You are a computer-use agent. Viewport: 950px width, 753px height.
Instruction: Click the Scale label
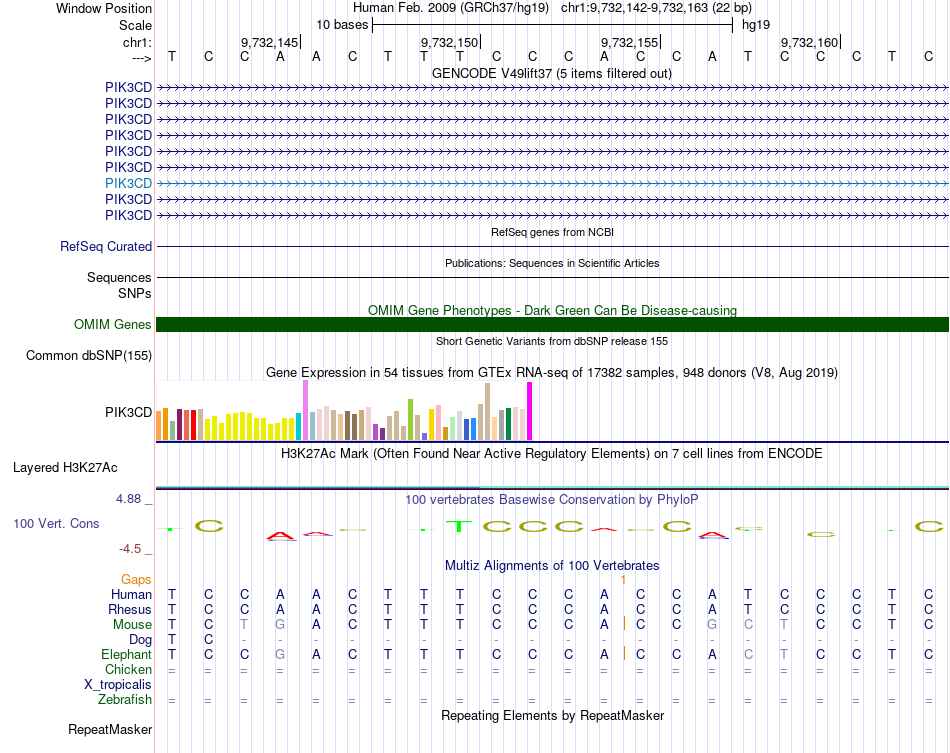tap(136, 25)
